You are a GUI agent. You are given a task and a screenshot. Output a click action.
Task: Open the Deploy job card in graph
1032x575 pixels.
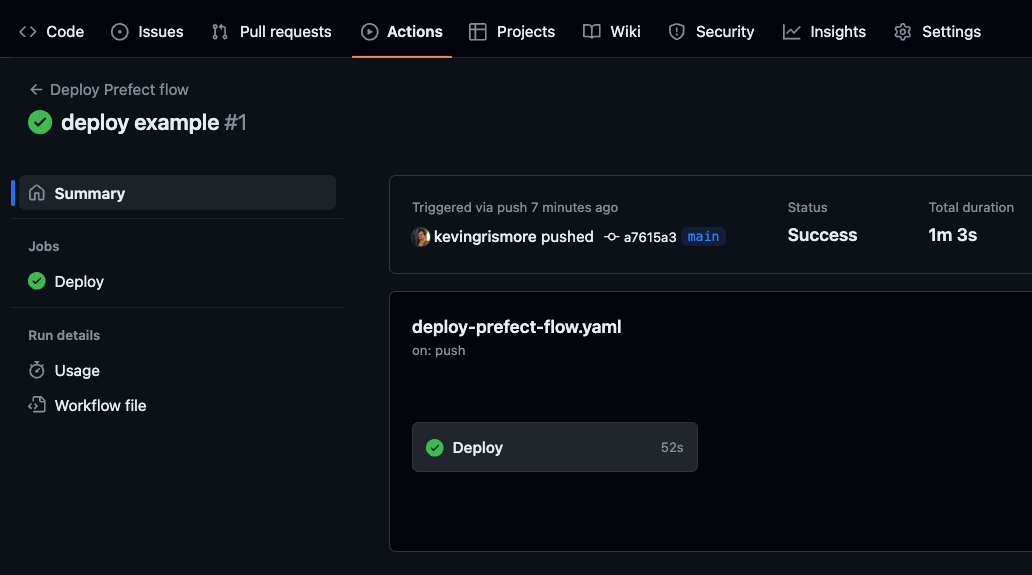pyautogui.click(x=555, y=447)
